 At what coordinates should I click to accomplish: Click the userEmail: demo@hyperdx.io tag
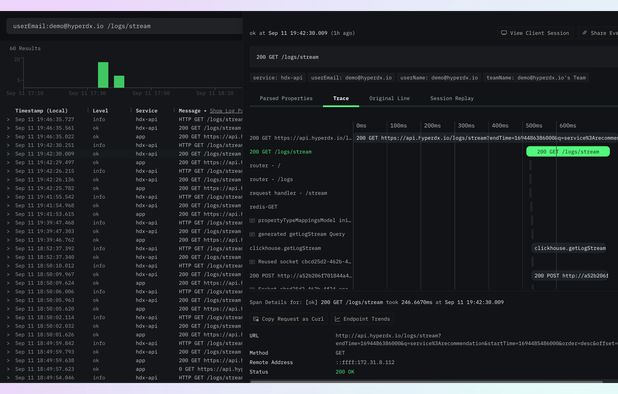tap(351, 78)
